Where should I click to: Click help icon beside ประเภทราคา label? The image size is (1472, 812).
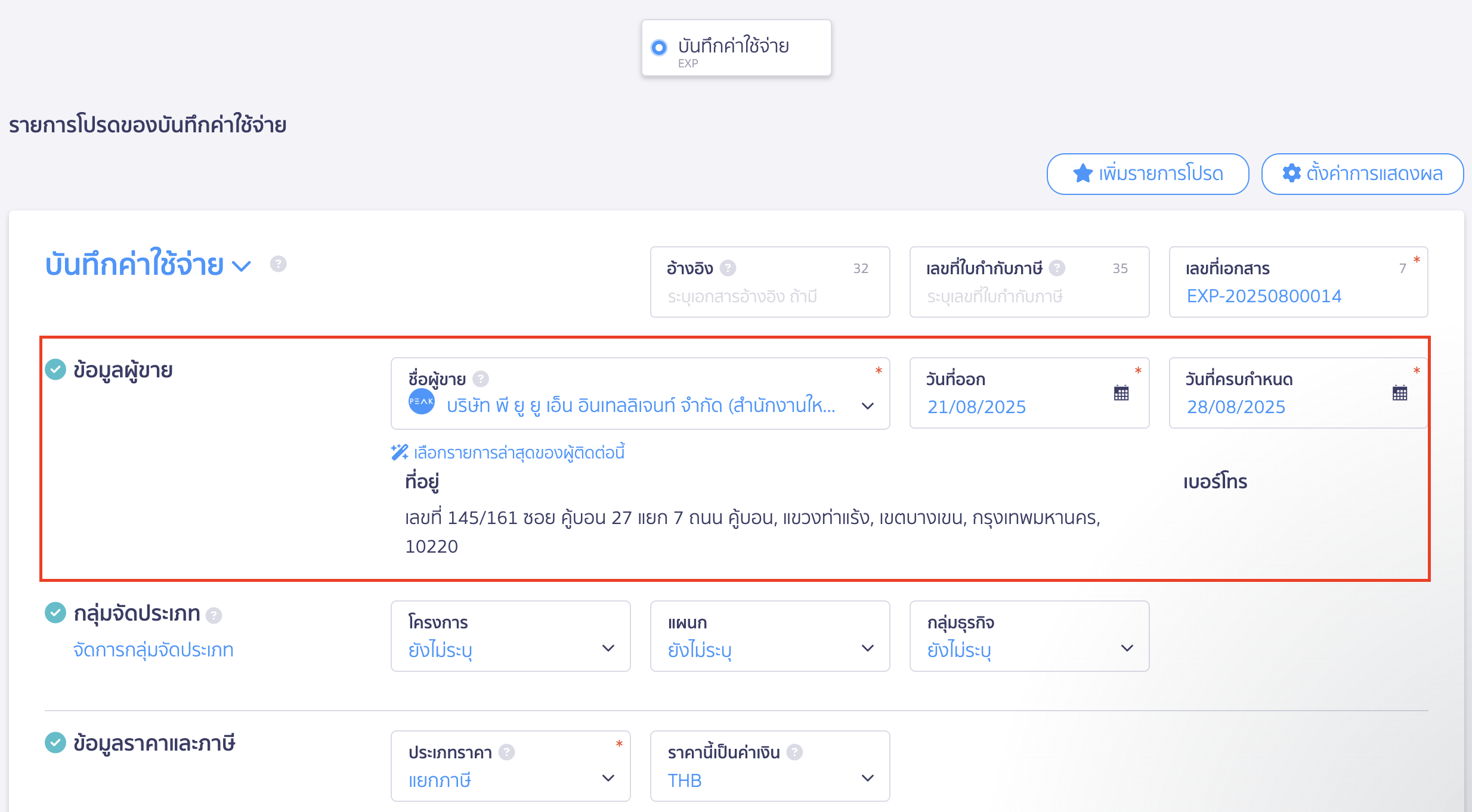[x=507, y=752]
